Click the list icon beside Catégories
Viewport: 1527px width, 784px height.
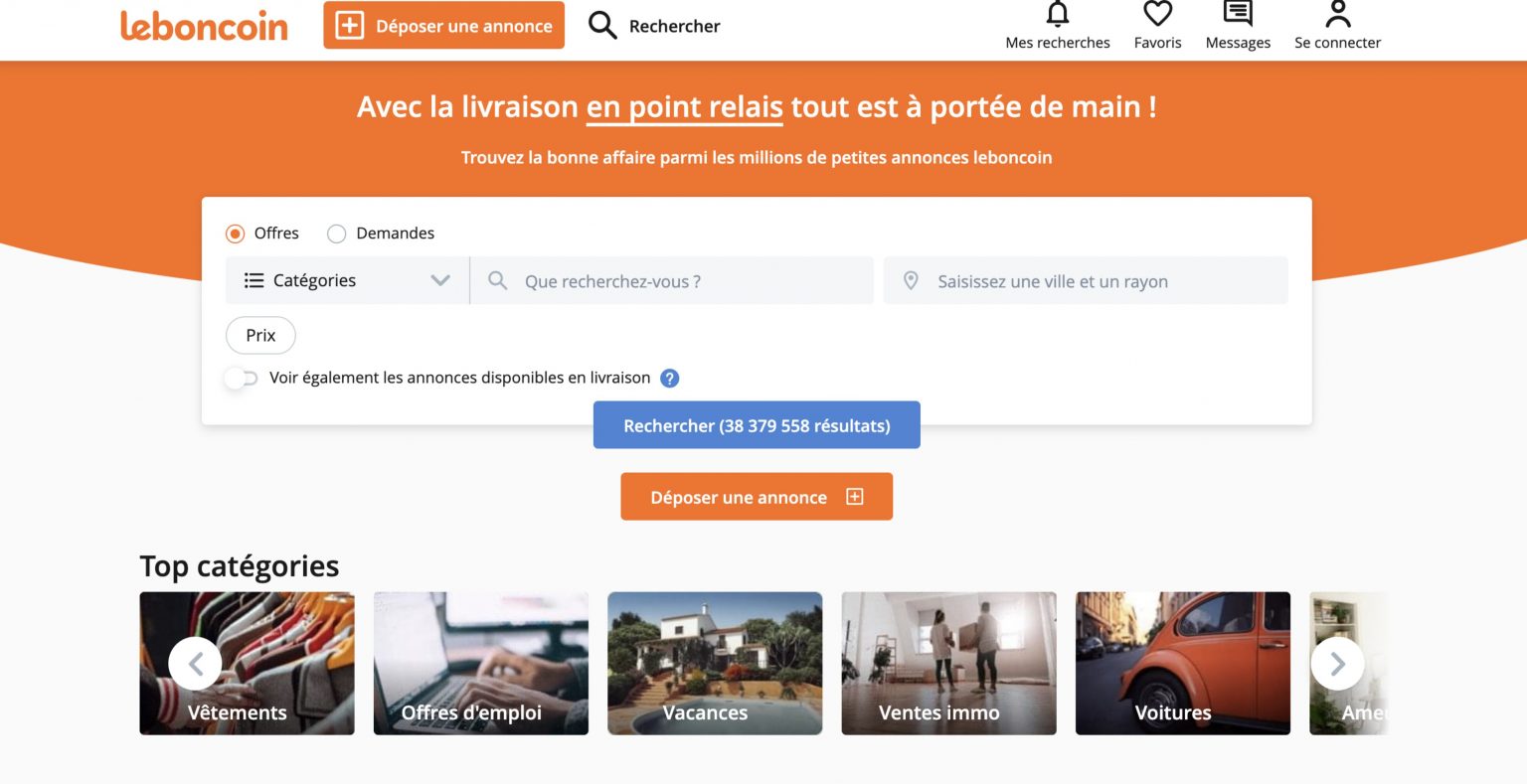[254, 280]
